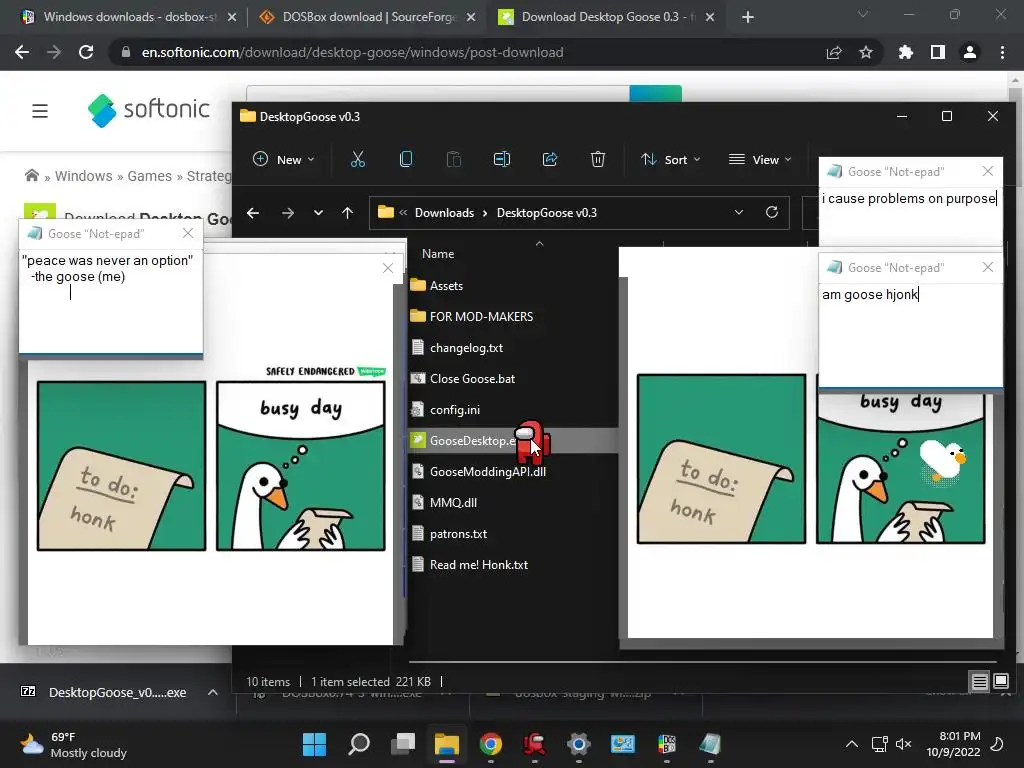Image resolution: width=1024 pixels, height=768 pixels.
Task: Click the Name column header
Action: [438, 254]
